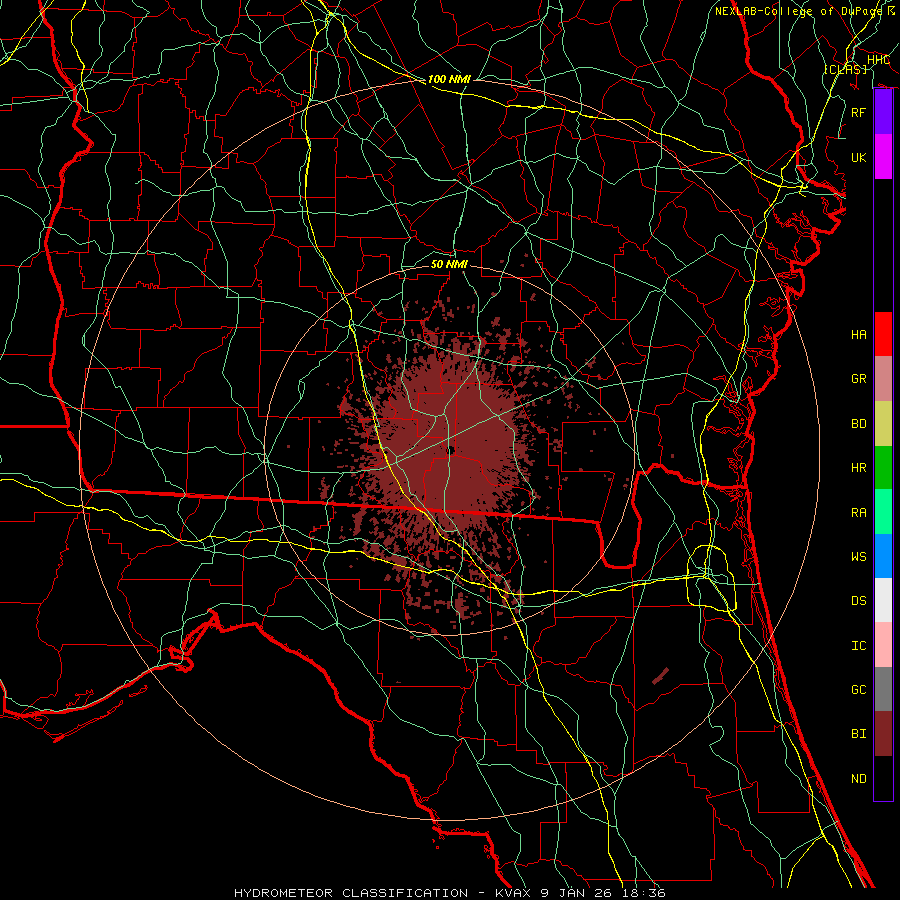
Task: Click the HHC product label
Action: [x=878, y=60]
